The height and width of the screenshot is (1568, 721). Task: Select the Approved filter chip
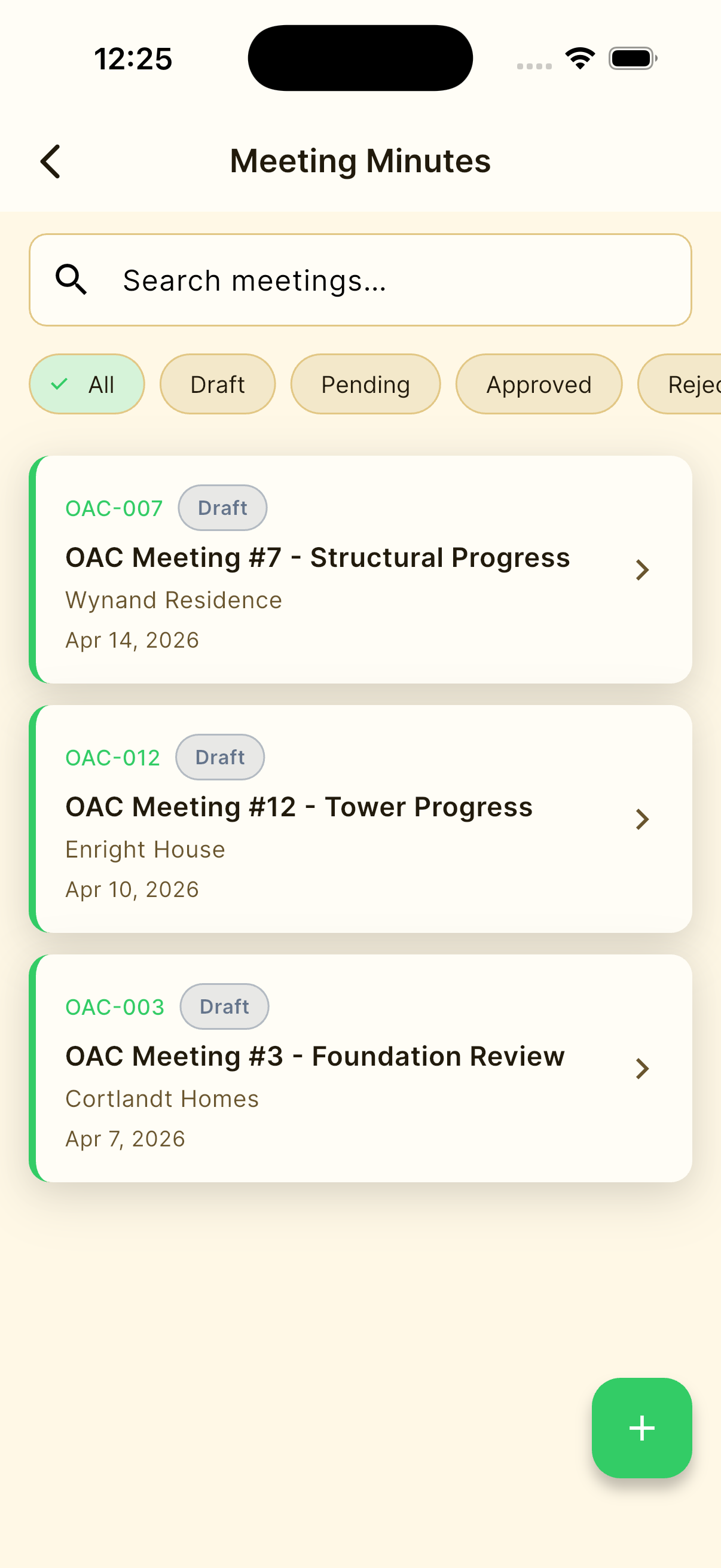click(539, 384)
